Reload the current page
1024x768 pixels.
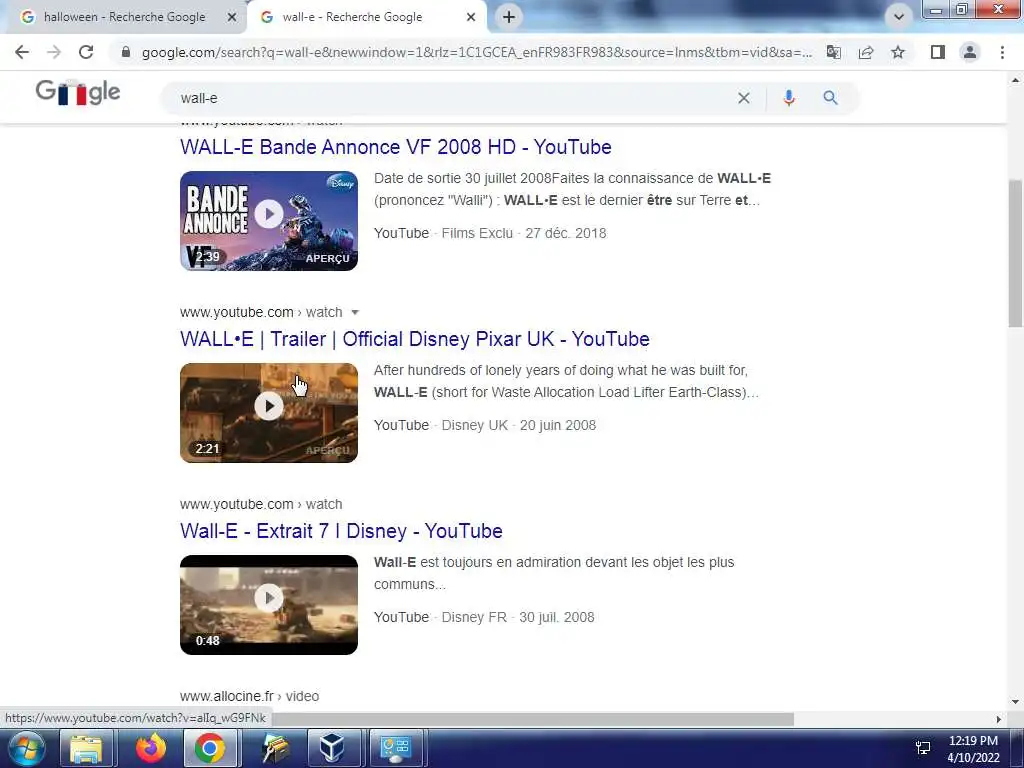(86, 52)
